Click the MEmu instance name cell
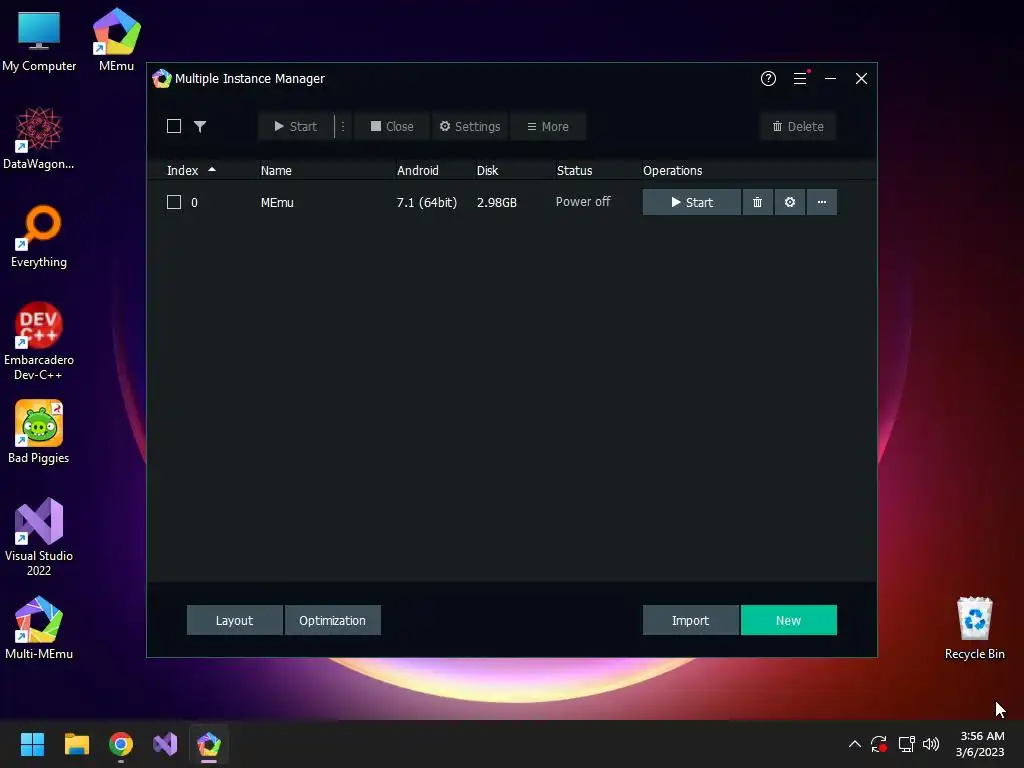 coord(277,202)
